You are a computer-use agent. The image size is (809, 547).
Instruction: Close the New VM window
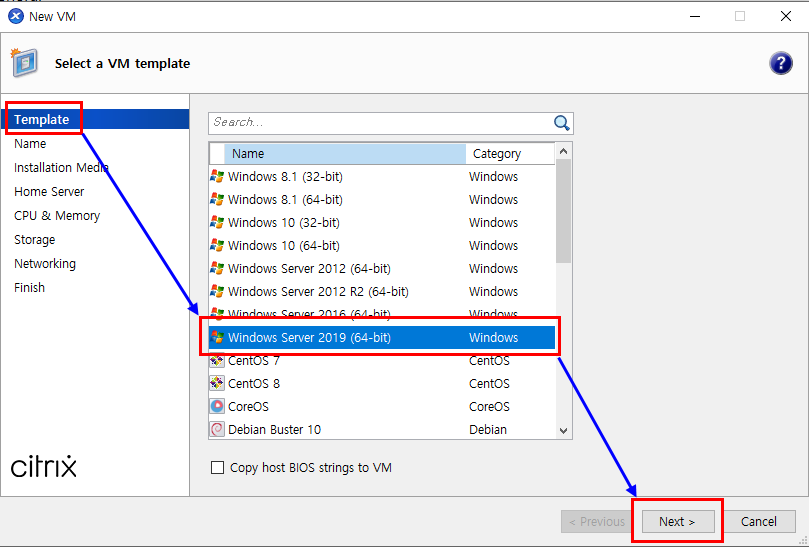click(786, 17)
